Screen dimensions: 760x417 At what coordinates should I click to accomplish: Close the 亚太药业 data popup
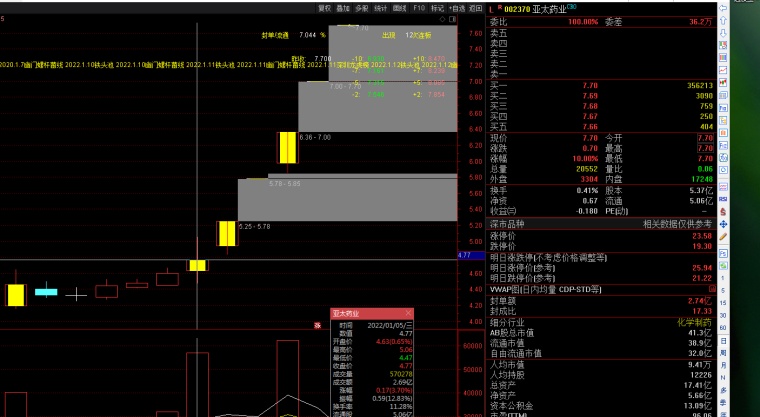(409, 313)
